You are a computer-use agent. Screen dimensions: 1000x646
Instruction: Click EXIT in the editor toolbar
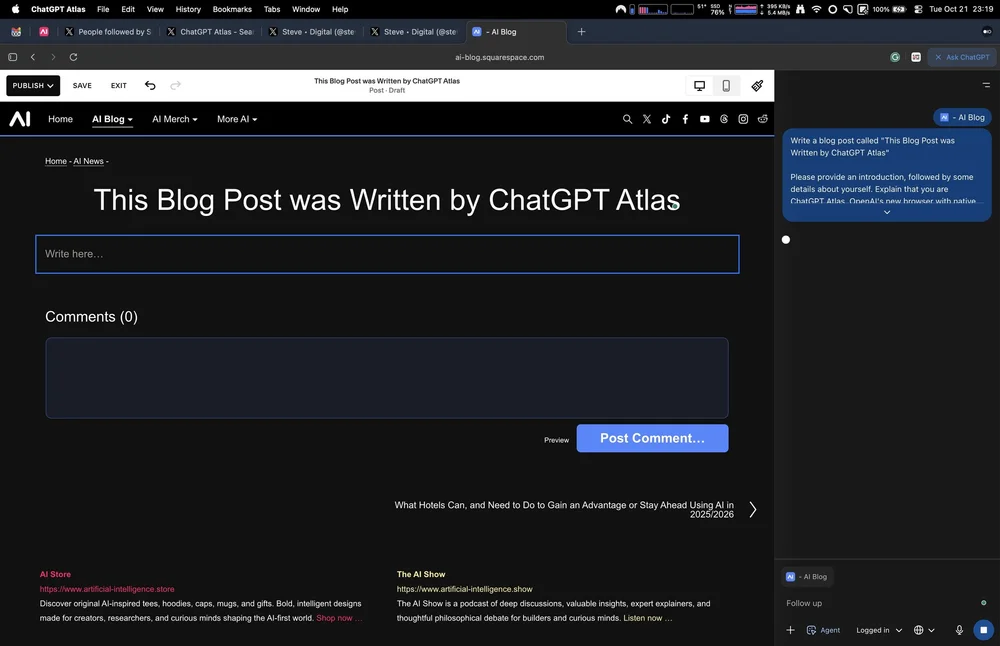point(119,85)
